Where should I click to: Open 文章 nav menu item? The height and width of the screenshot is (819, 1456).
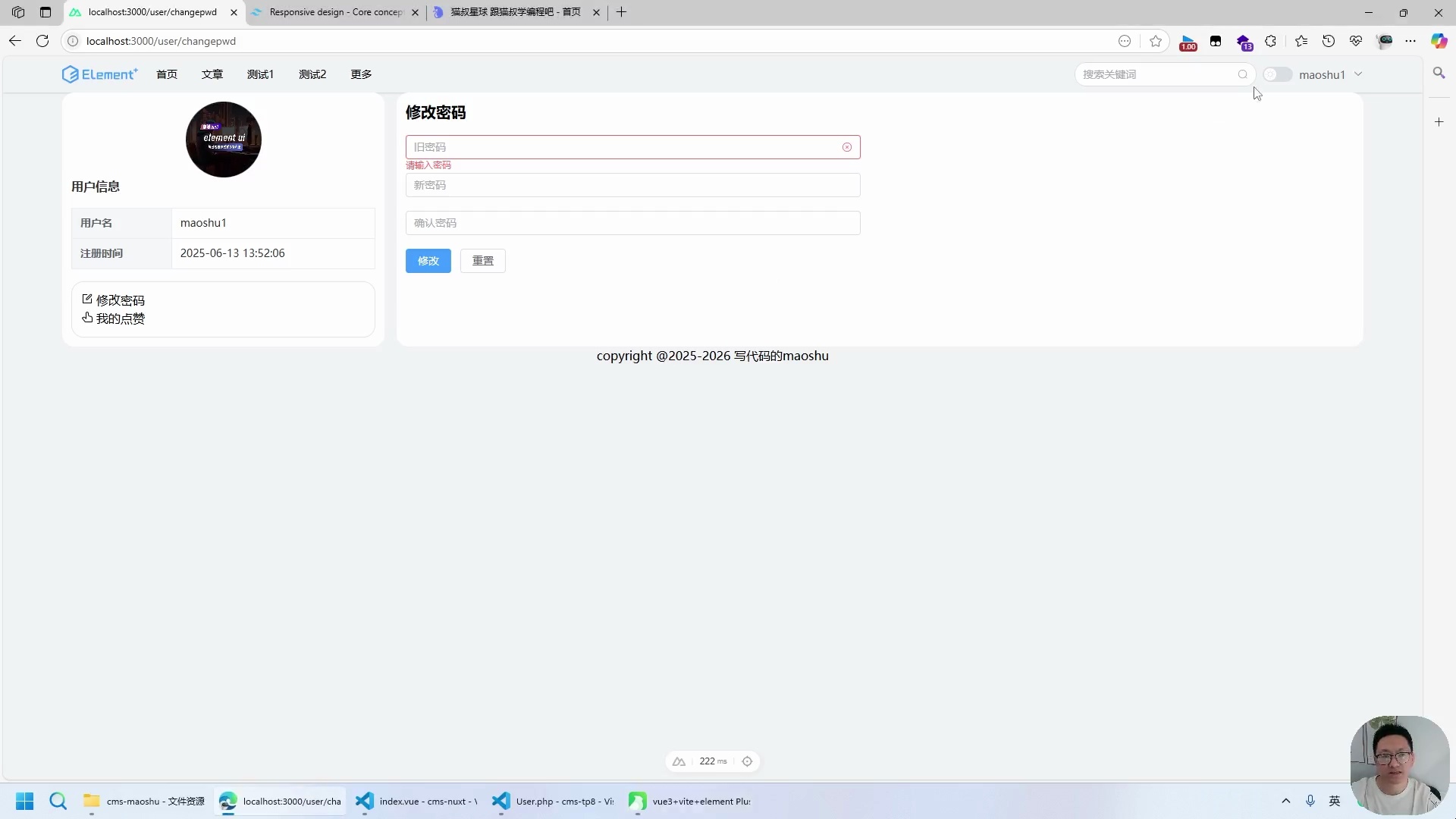coord(212,74)
